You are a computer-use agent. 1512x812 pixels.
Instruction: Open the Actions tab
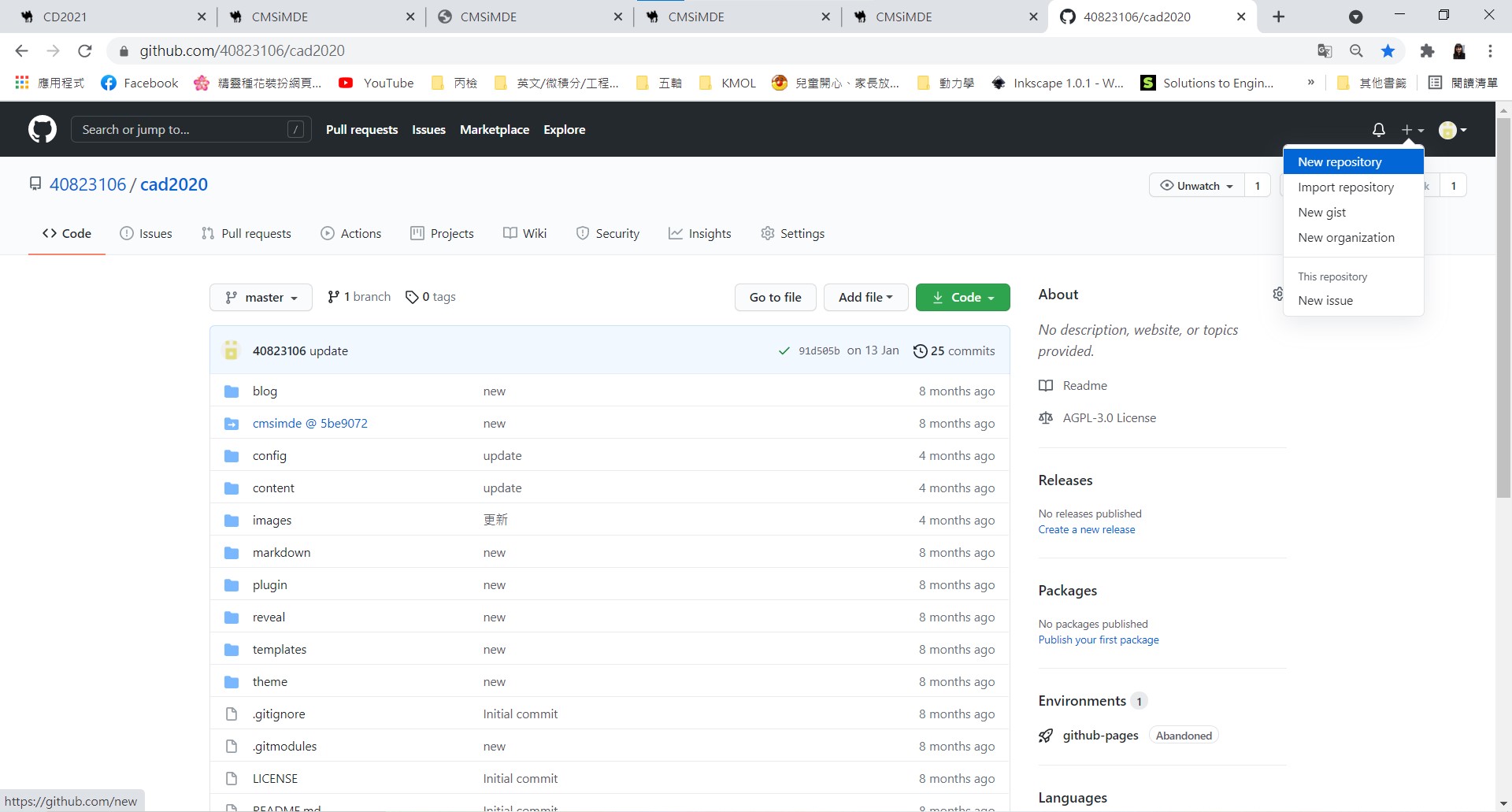351,233
